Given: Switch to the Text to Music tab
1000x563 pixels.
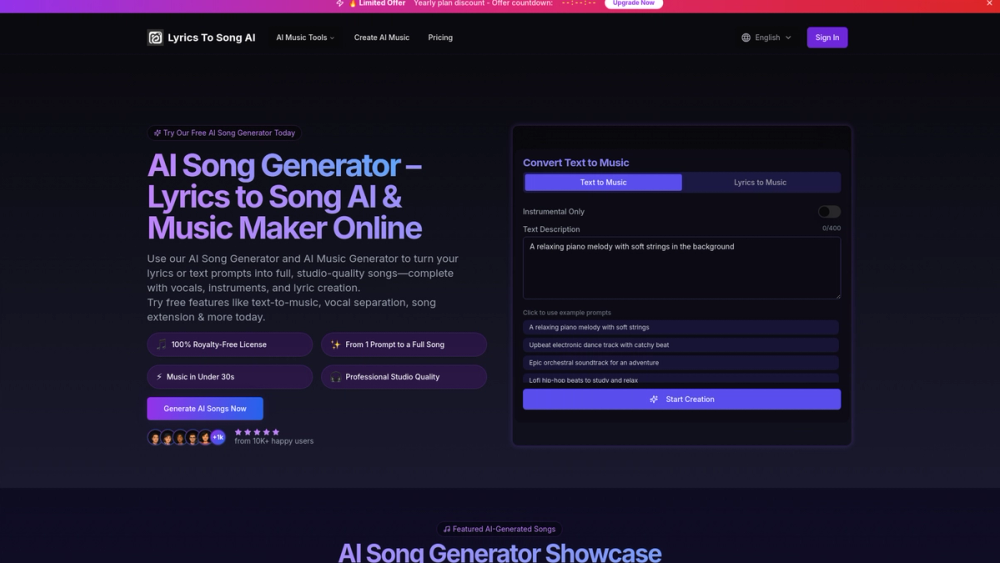Looking at the screenshot, I should (x=603, y=182).
